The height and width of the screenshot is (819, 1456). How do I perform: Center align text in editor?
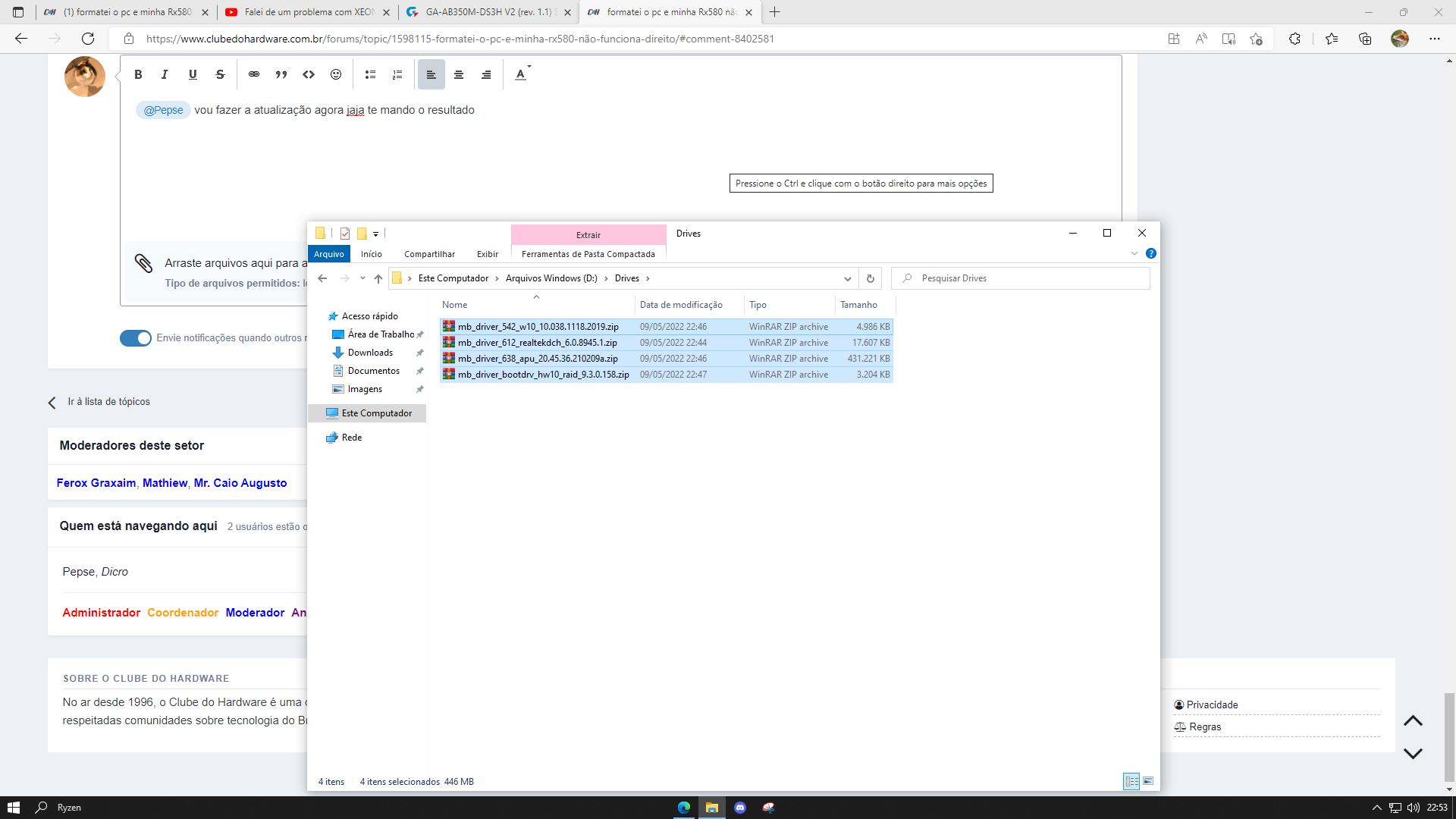[x=459, y=74]
